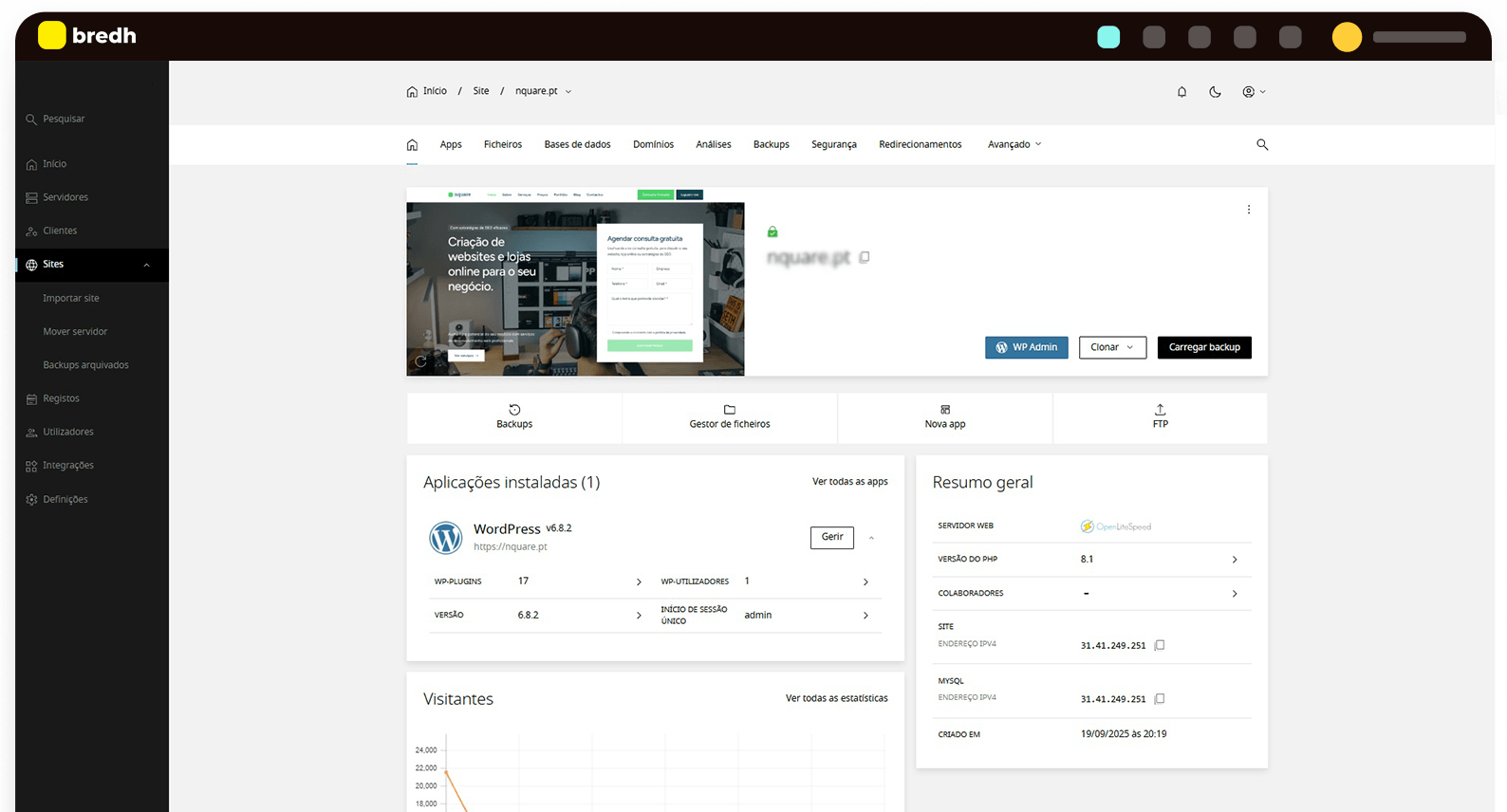Viewport: 1507px width, 812px height.
Task: Click the WP Admin button
Action: (x=1026, y=347)
